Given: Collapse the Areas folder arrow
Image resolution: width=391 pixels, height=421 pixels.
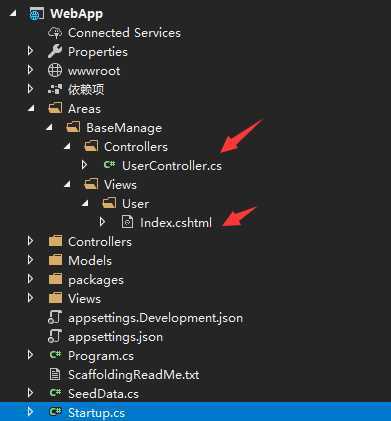Looking at the screenshot, I should click(x=31, y=108).
